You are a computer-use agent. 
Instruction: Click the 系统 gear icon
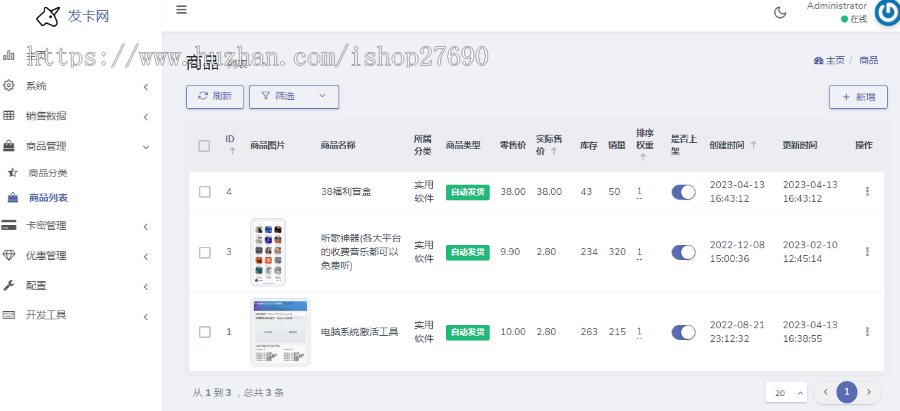tap(9, 86)
